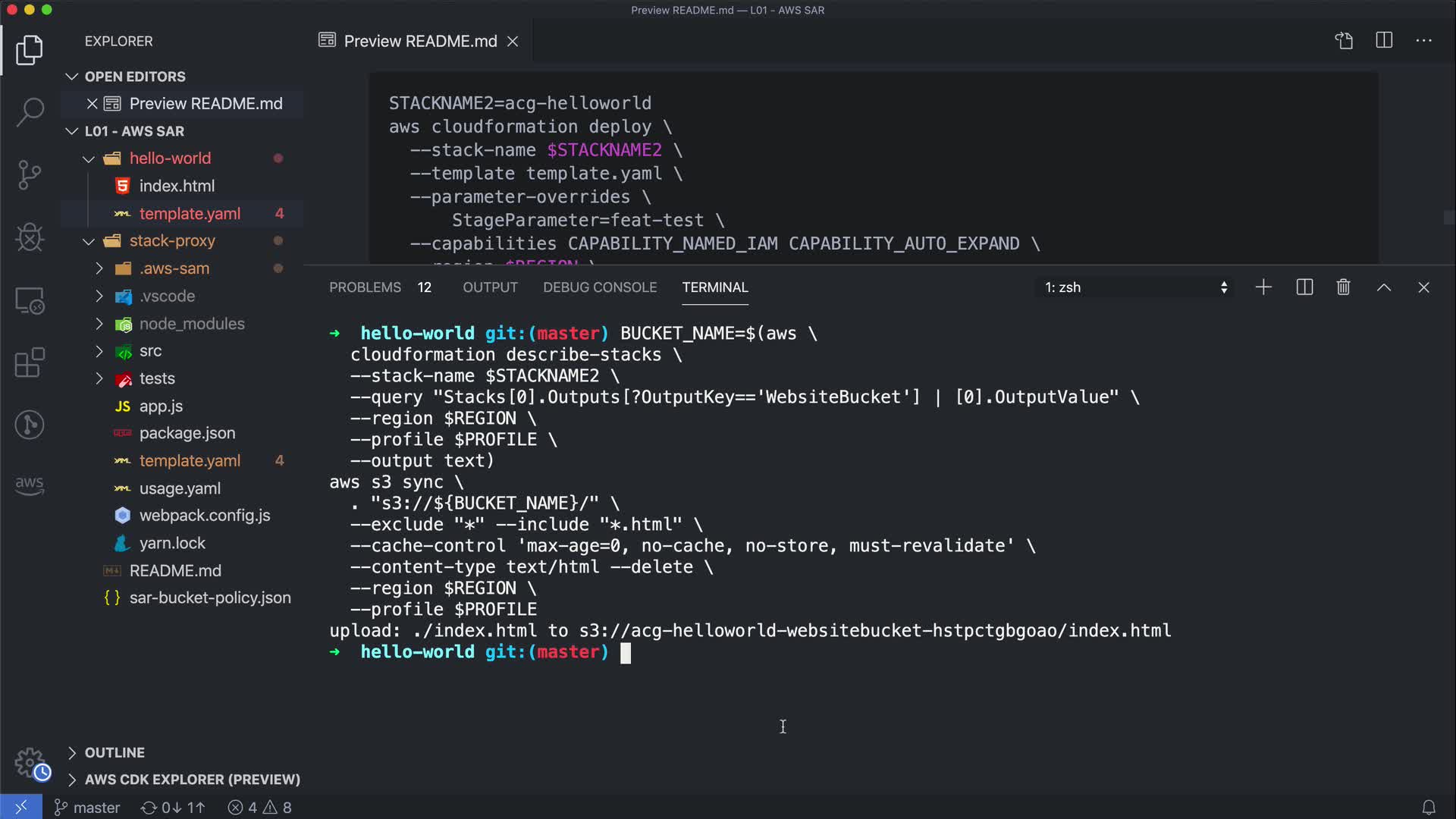Open the Source Control view
1456x819 pixels.
[x=30, y=175]
